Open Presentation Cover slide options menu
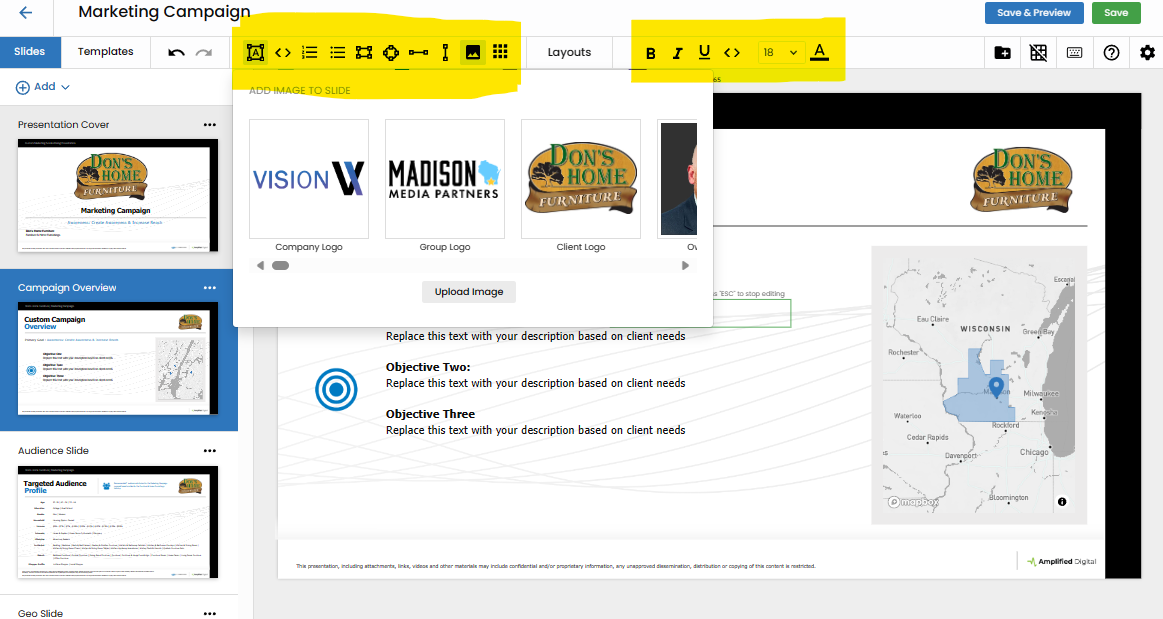The height and width of the screenshot is (619, 1163). [x=210, y=125]
